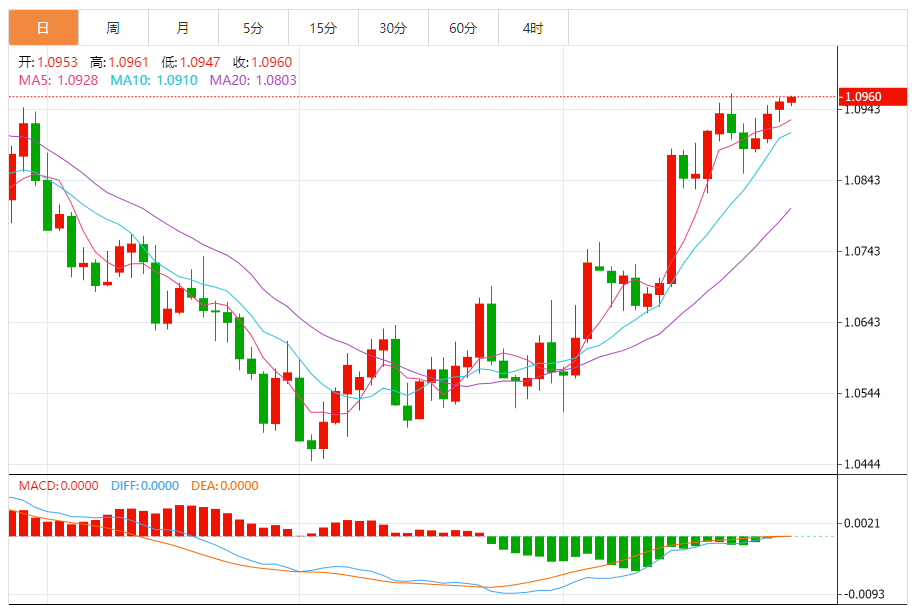Select the 日 daily chart tab
Screen dimensions: 917x605
coord(43,27)
